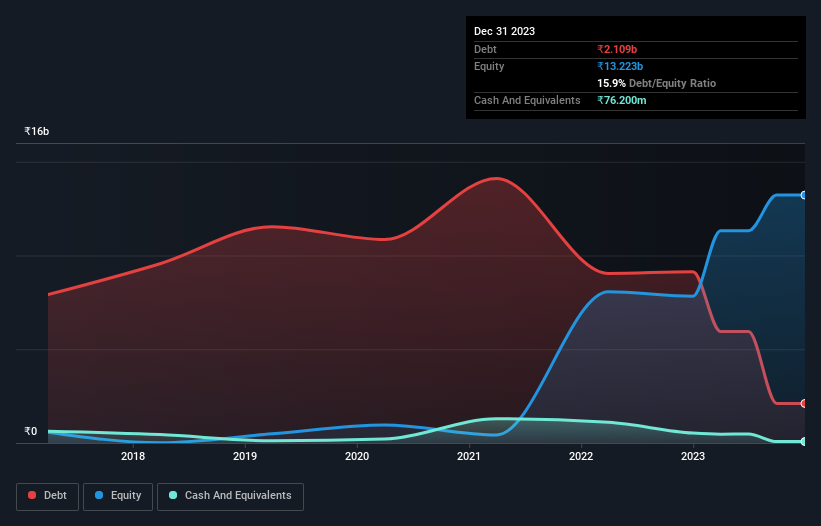Click the 2023 axis label
This screenshot has height=526, width=821.
[693, 456]
